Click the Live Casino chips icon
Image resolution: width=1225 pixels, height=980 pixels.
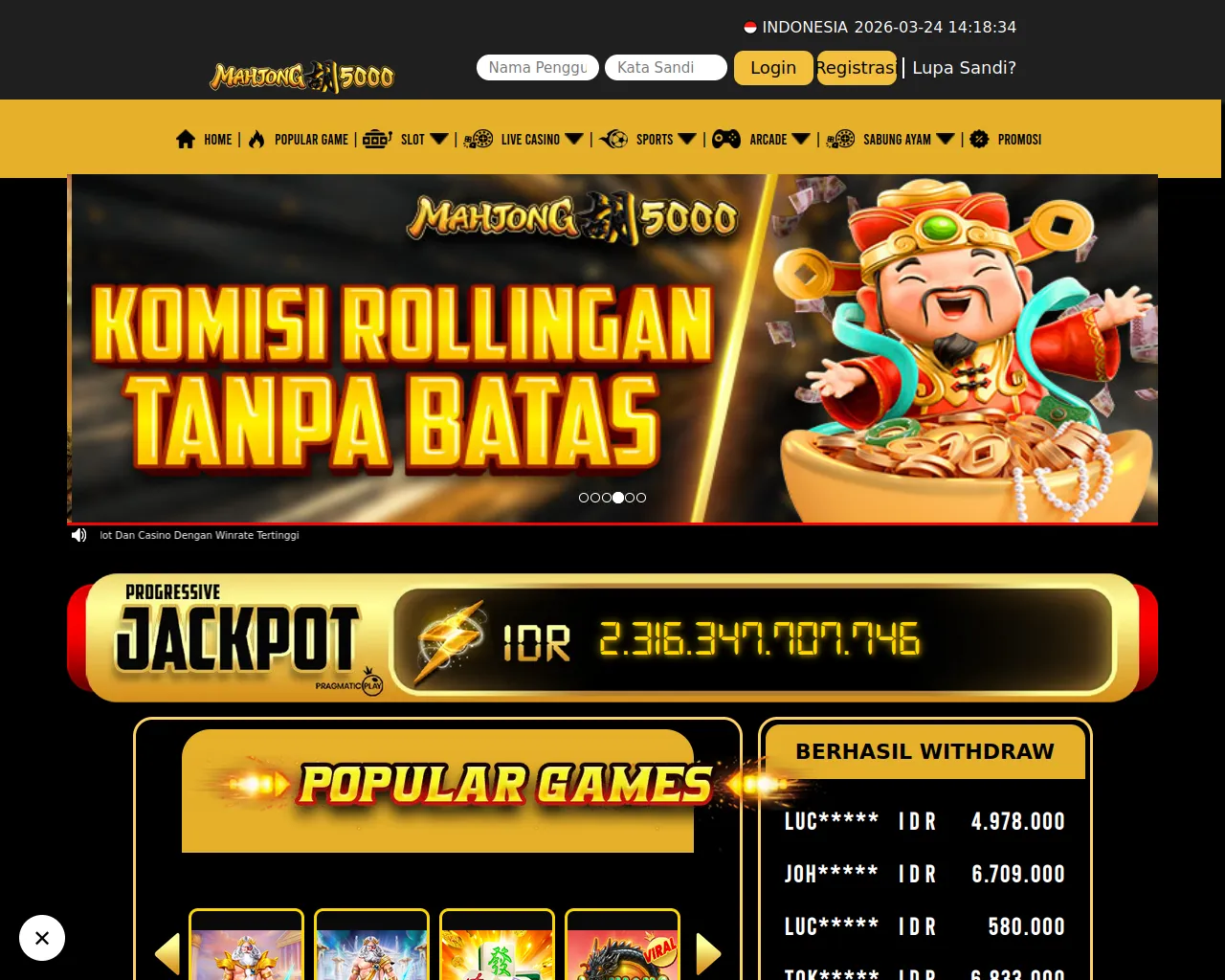(x=479, y=139)
